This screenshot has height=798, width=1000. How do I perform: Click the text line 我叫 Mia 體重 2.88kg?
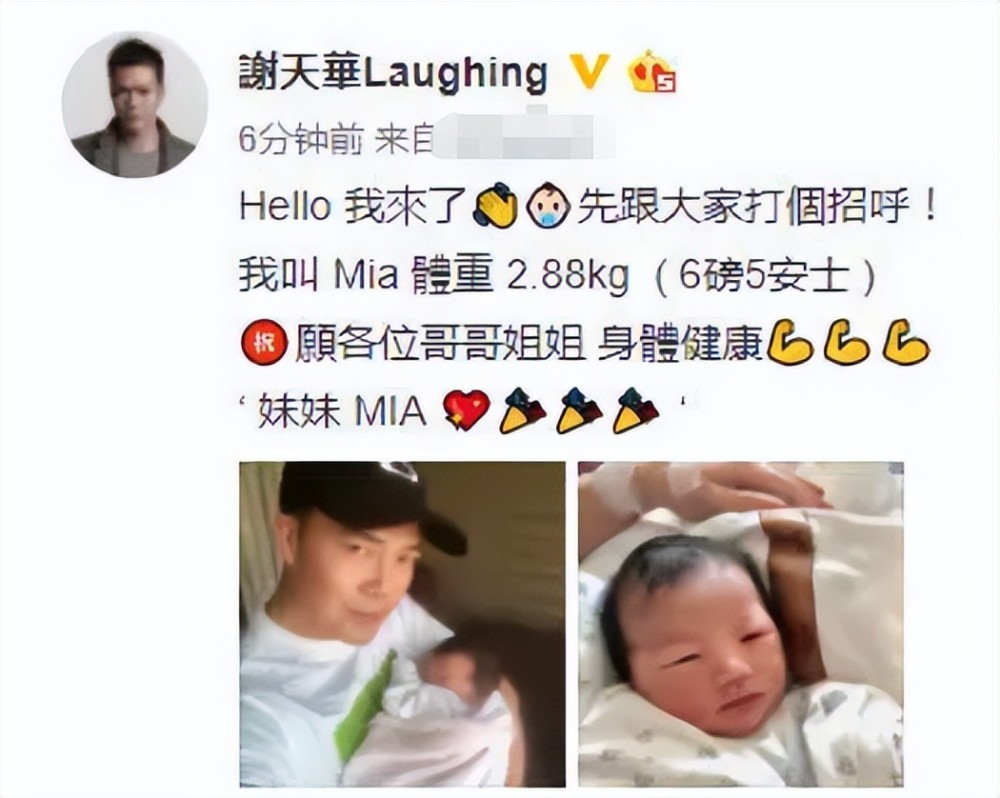(x=434, y=277)
